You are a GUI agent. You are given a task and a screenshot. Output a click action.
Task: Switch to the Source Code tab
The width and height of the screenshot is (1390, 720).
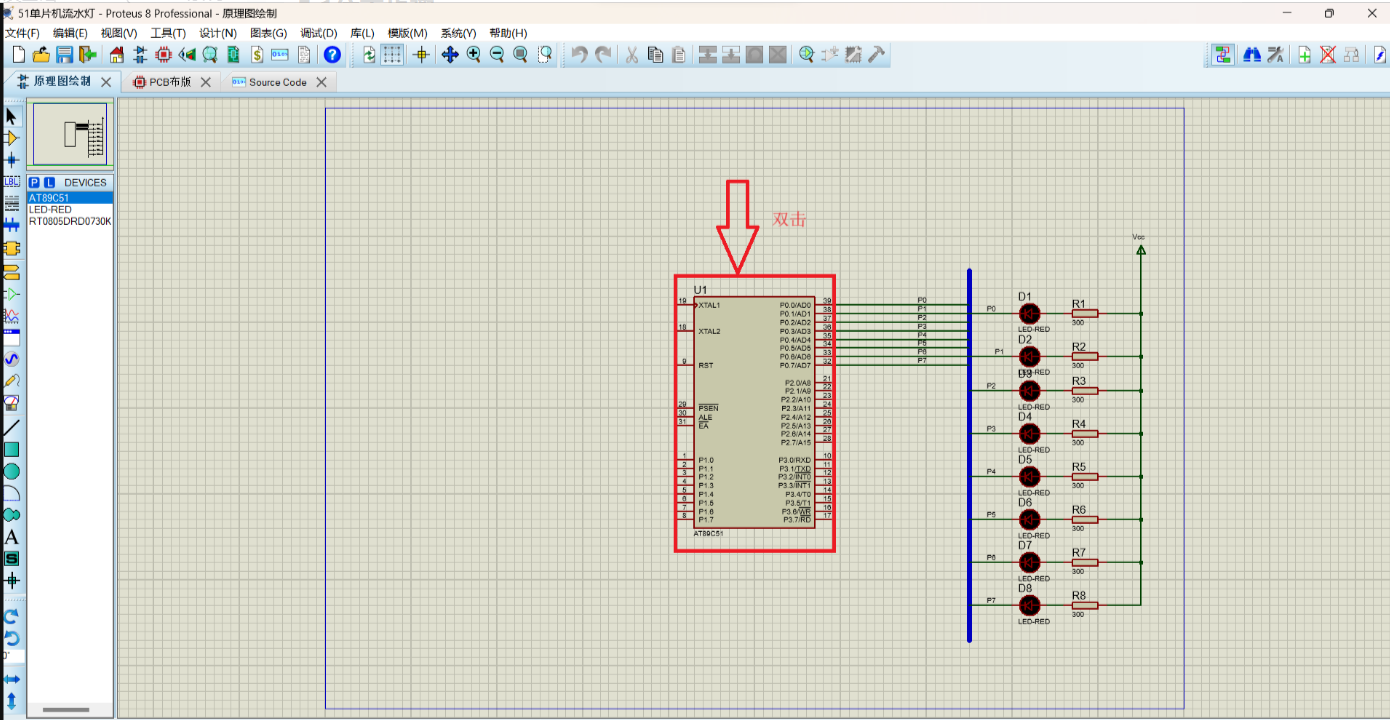tap(277, 82)
